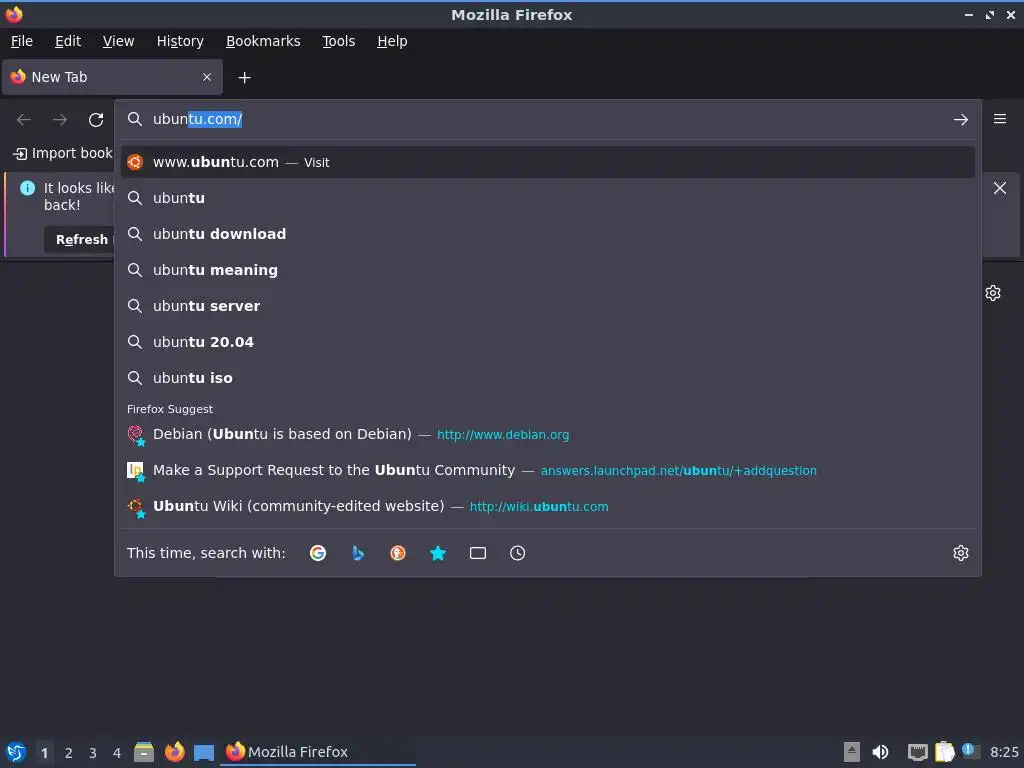This screenshot has width=1024, height=768.
Task: Open Ubuntu Wiki bookmark suggestion
Action: pyautogui.click(x=548, y=506)
